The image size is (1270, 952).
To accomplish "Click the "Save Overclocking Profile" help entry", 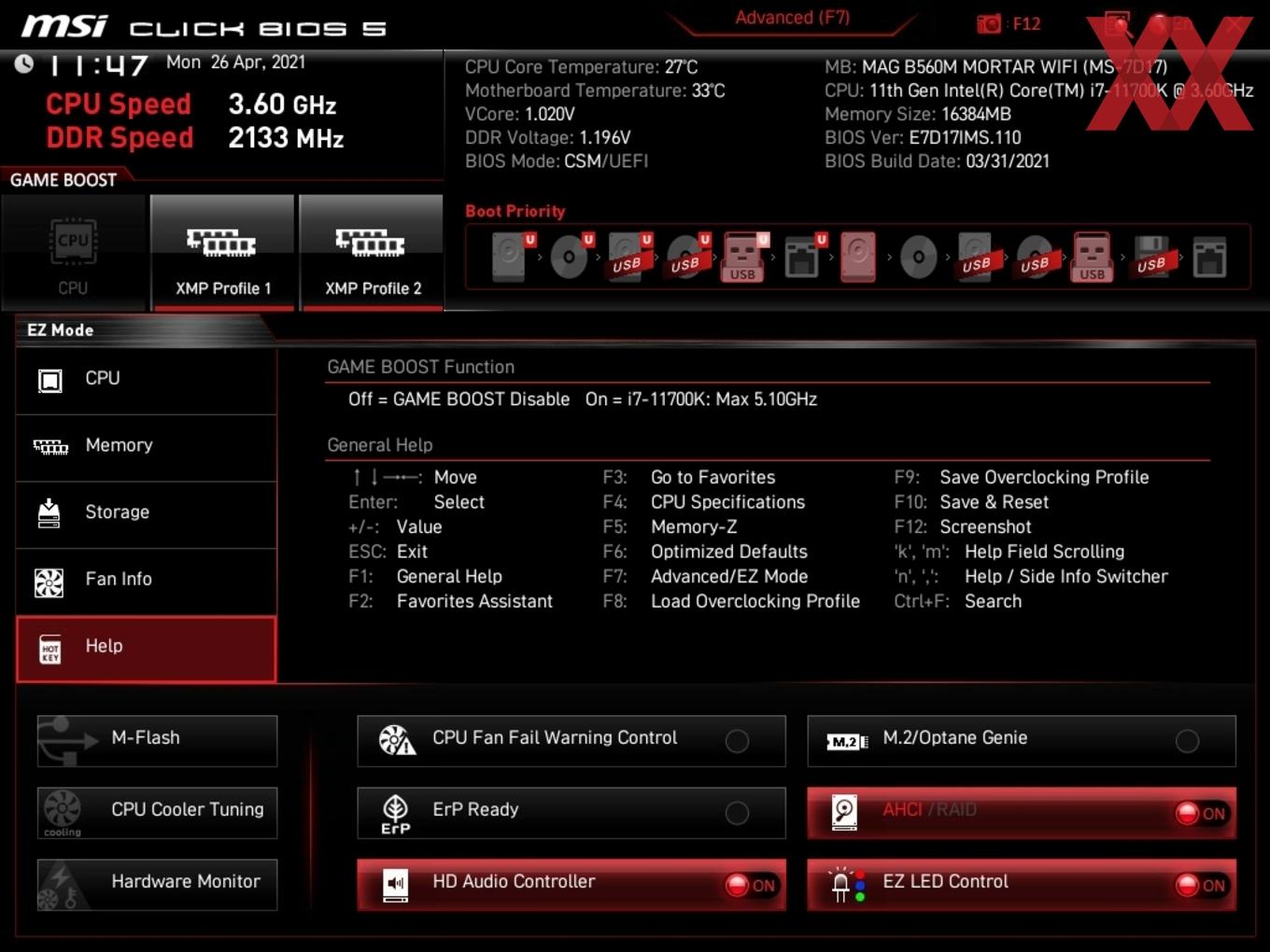I will click(1044, 477).
